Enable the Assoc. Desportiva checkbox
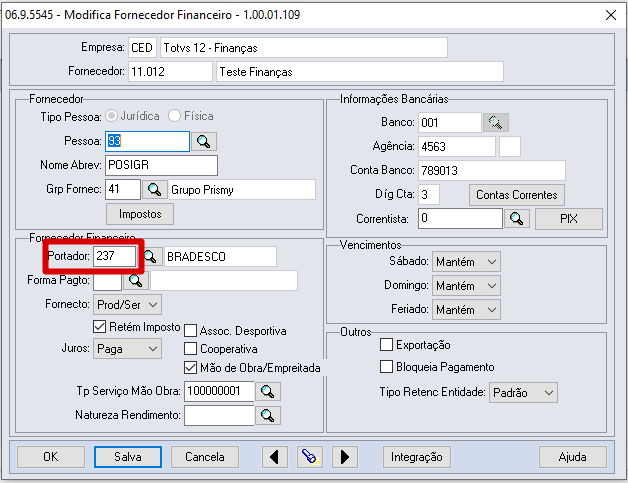The image size is (628, 483). coord(191,331)
